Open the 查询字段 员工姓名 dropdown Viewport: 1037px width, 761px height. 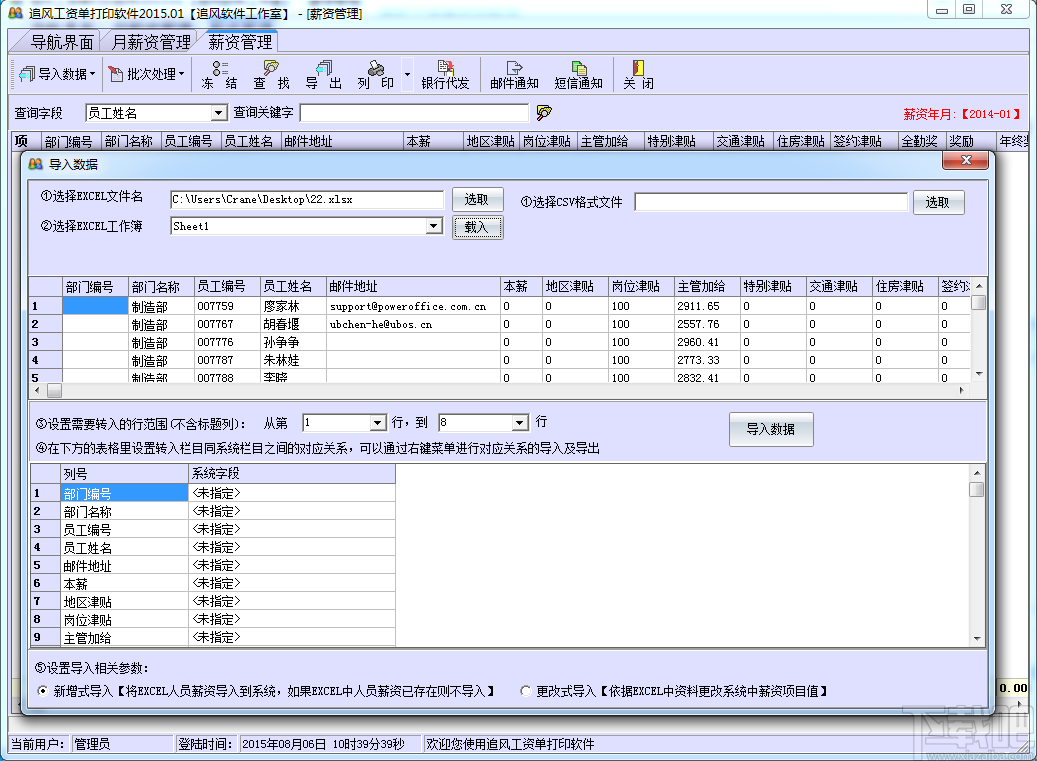click(218, 114)
